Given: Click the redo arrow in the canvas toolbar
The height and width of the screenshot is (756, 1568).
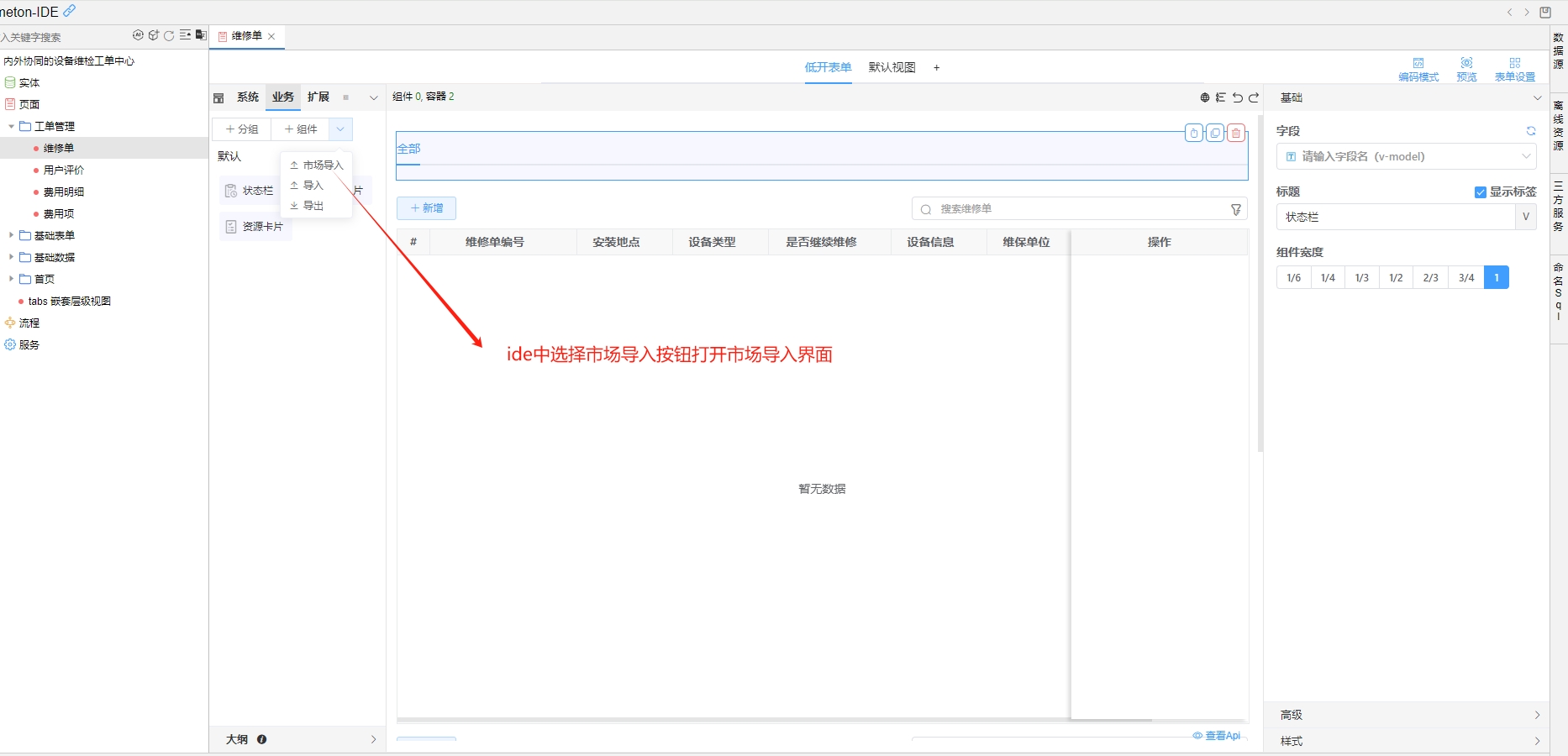Looking at the screenshot, I should [x=1254, y=97].
